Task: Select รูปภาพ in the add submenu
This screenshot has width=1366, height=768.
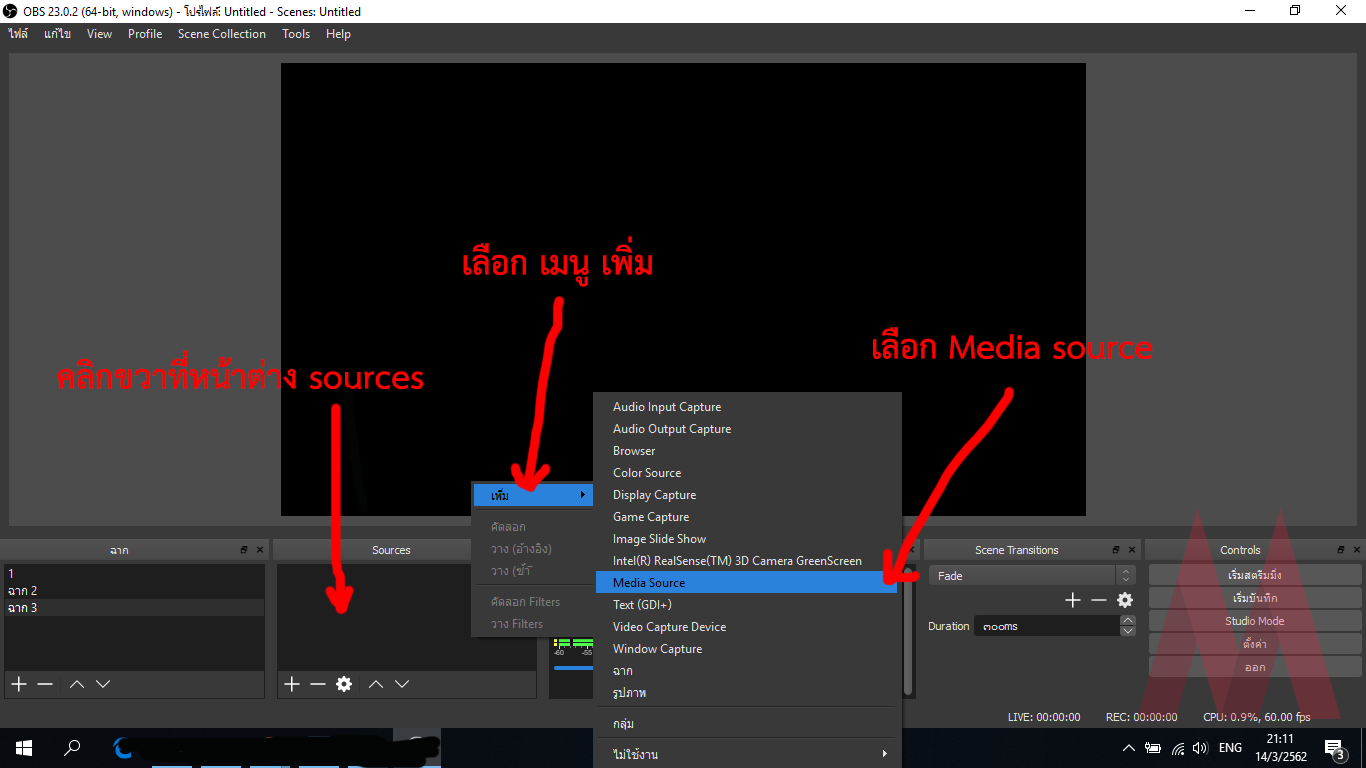Action: coord(746,693)
